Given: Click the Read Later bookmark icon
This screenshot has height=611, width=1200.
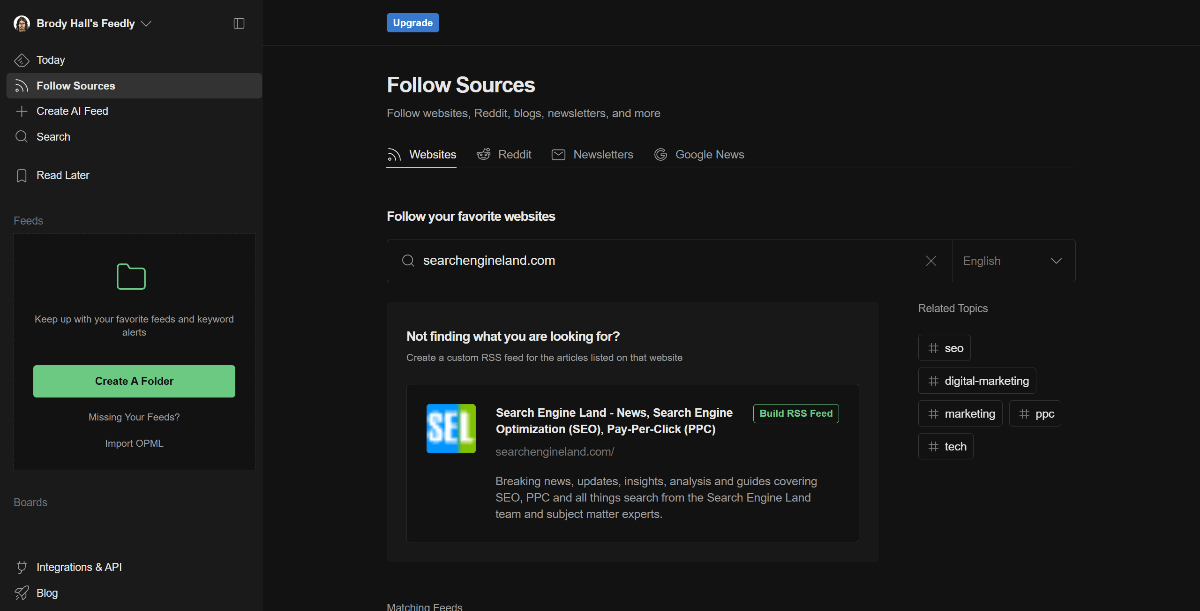Looking at the screenshot, I should (22, 175).
